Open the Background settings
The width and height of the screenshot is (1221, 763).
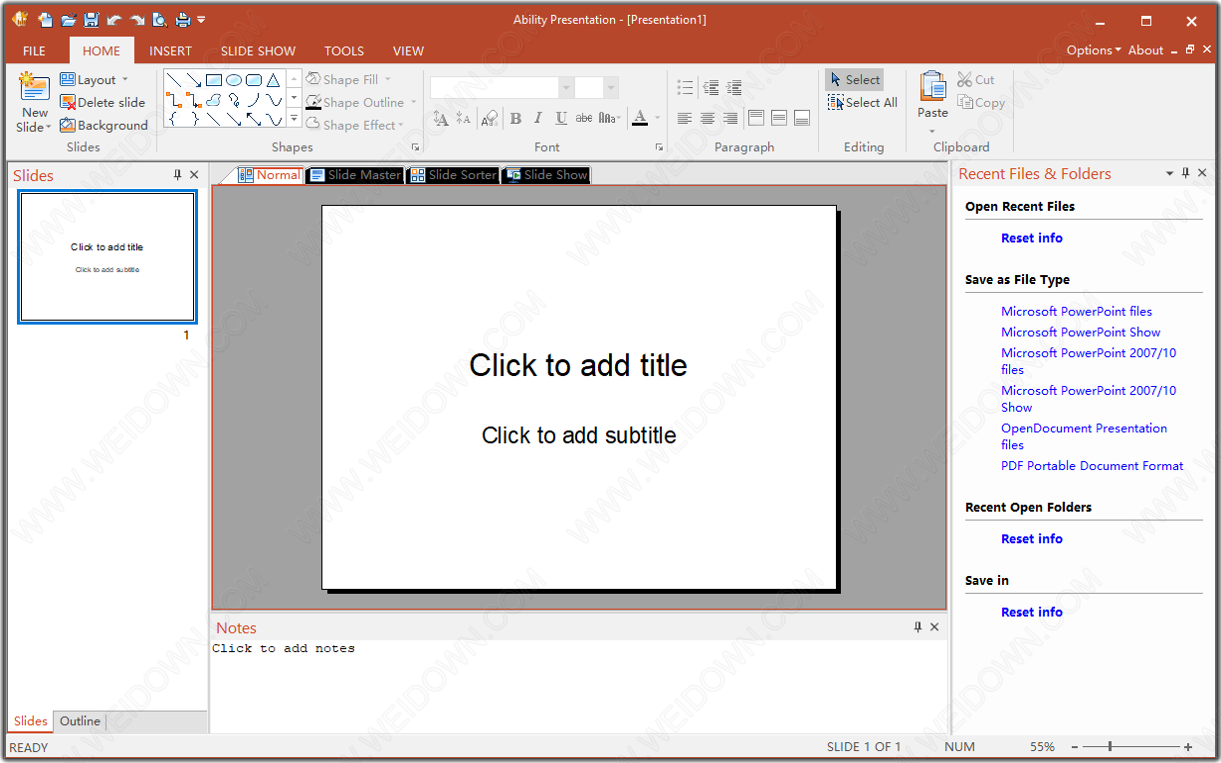[x=103, y=125]
